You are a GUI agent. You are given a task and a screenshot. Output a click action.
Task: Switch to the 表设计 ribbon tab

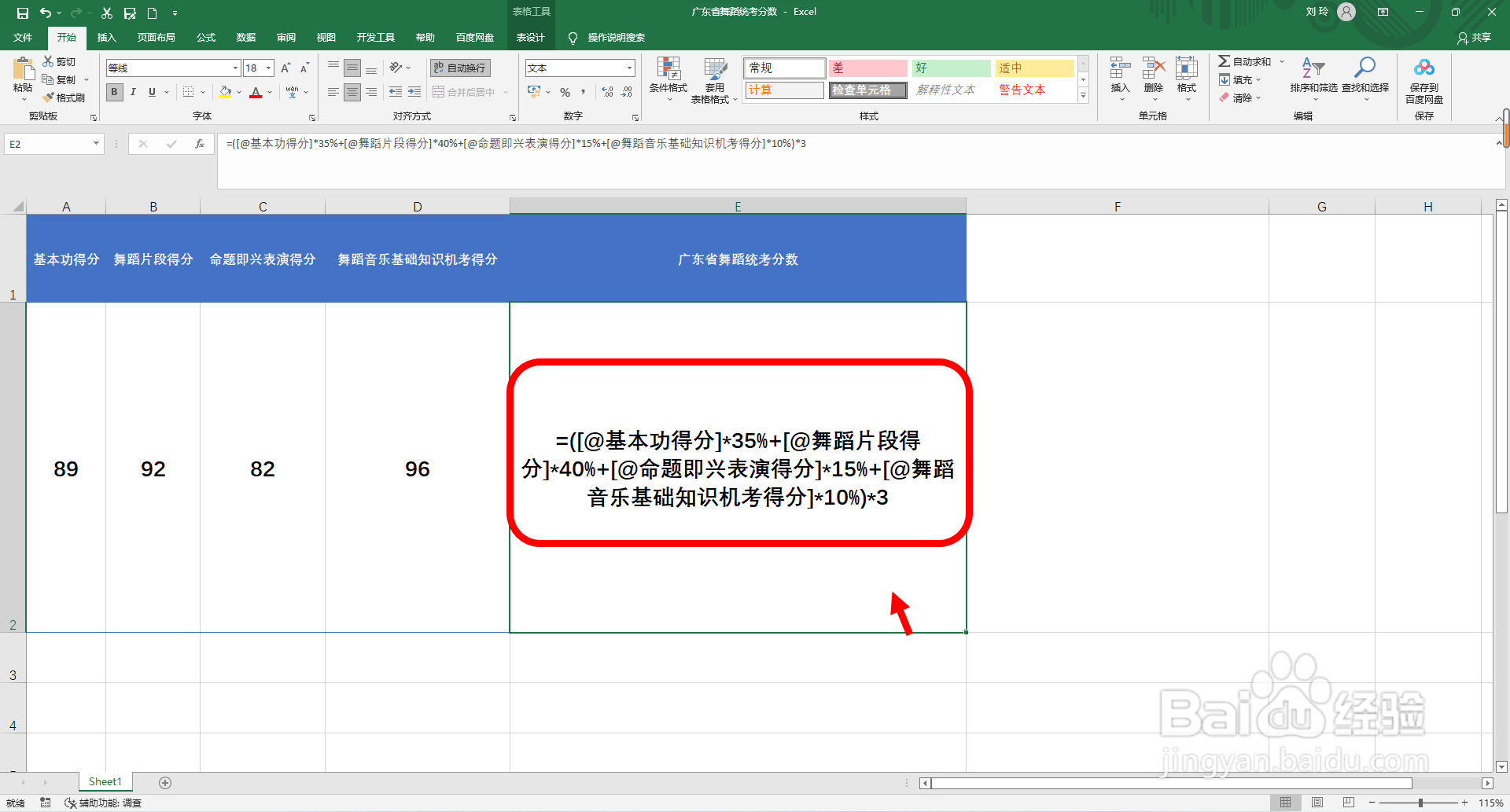tap(532, 37)
